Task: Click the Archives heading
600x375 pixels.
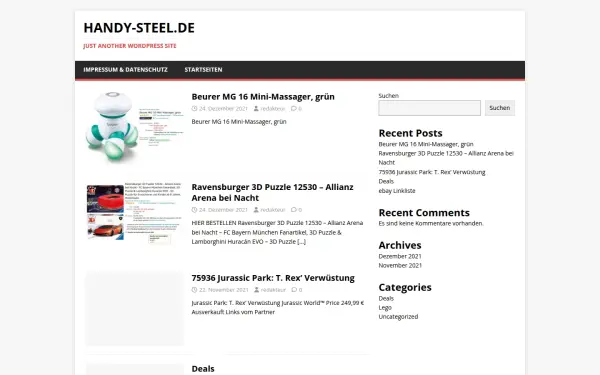Action: point(400,245)
